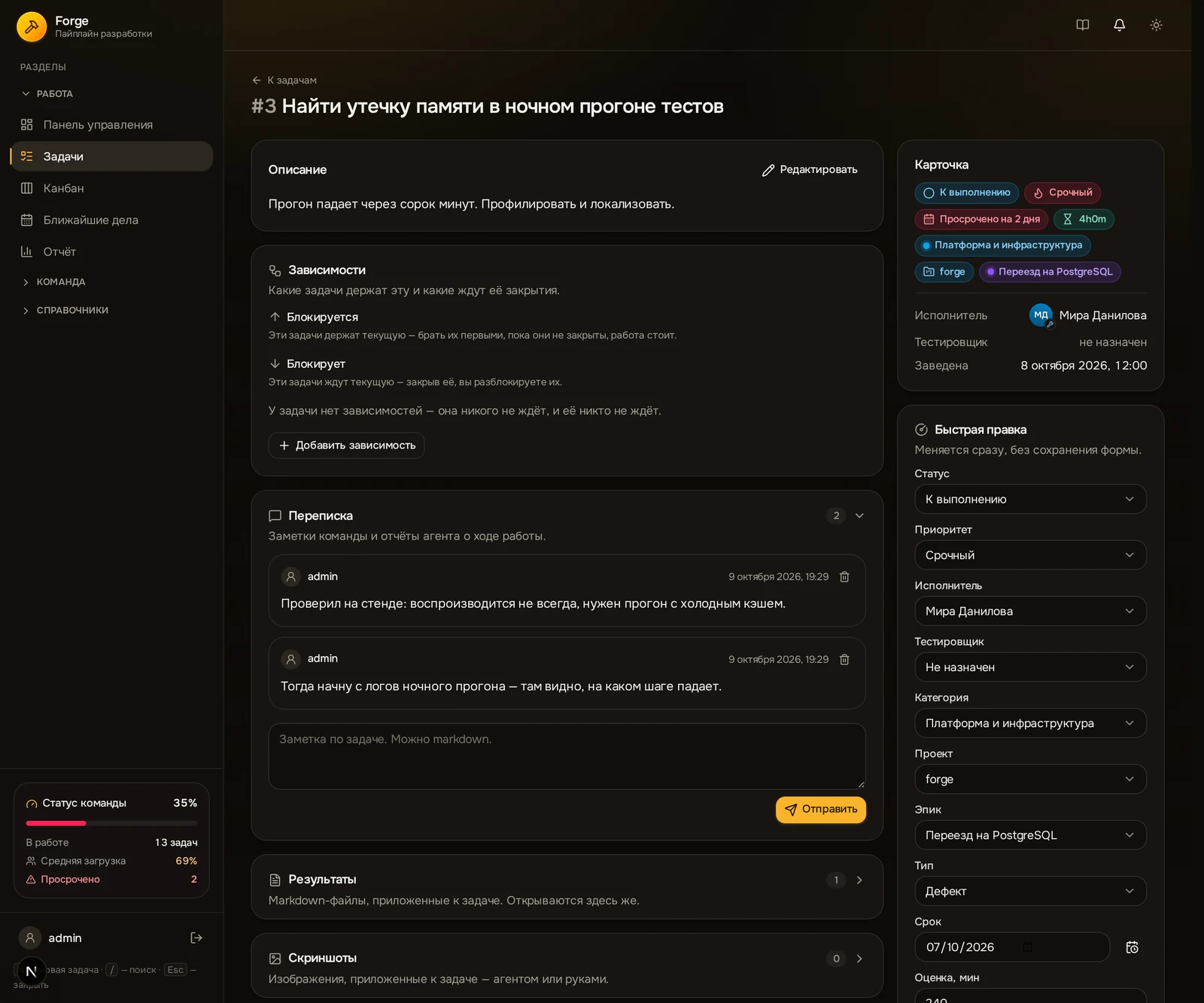Click Добавить зависимость button
The image size is (1204, 1003).
pyautogui.click(x=346, y=445)
